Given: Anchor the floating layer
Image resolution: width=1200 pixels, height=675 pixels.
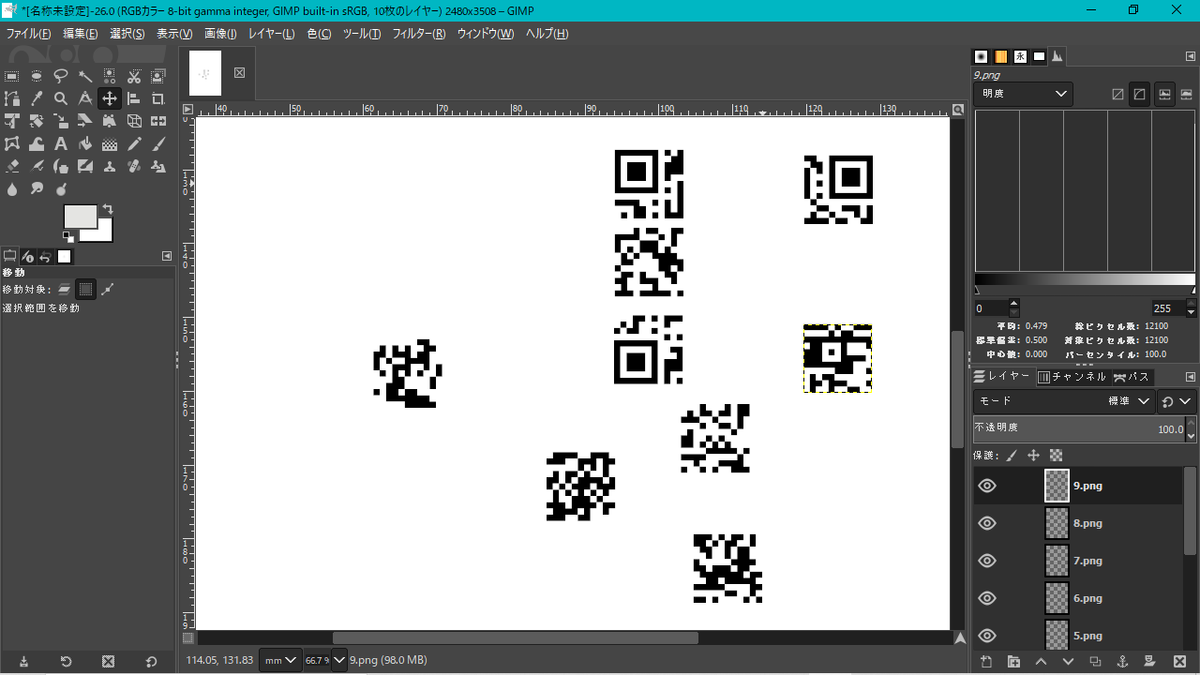Looking at the screenshot, I should coord(1122,661).
